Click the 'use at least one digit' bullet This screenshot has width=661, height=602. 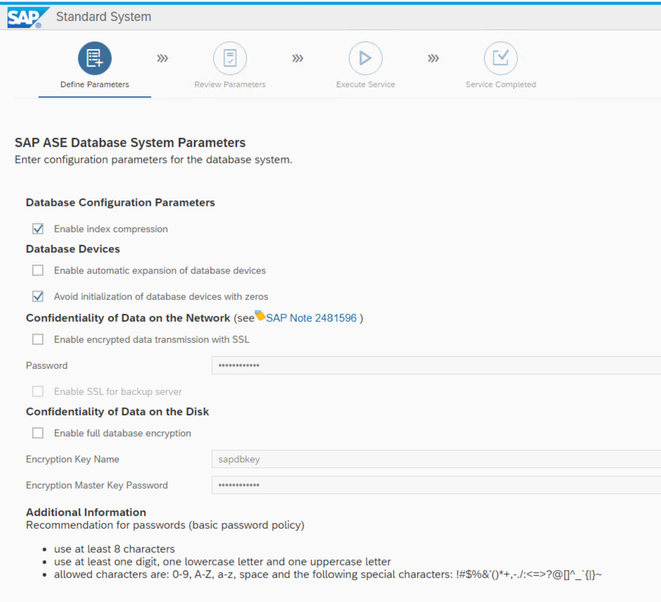222,562
